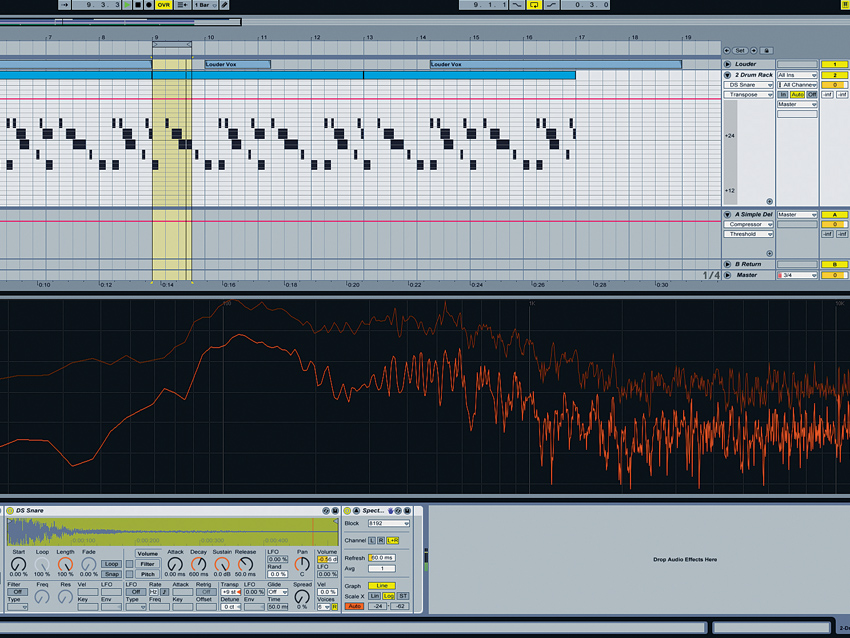Toggle the Auto range button in Spectrum
The height and width of the screenshot is (638, 850).
tap(355, 606)
